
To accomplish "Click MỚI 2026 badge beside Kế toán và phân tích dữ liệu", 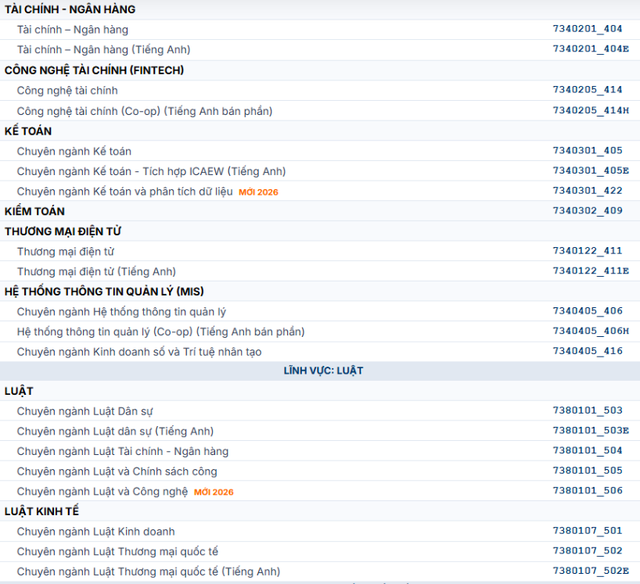I will click(x=258, y=192).
